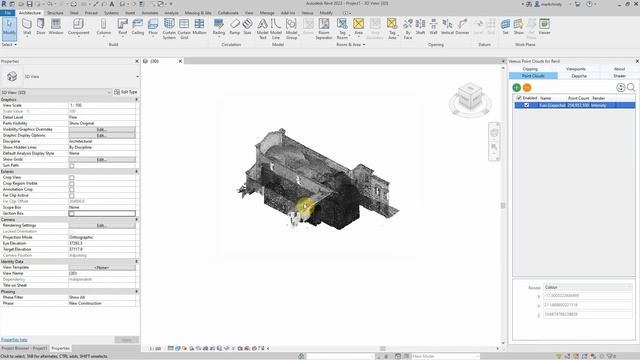640x360 pixels.
Task: Open the File menu tab
Action: click(8, 13)
